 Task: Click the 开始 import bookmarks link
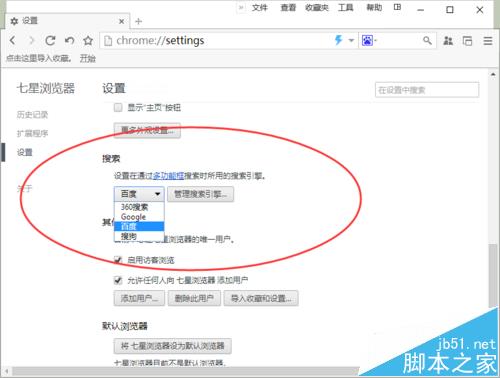point(88,59)
